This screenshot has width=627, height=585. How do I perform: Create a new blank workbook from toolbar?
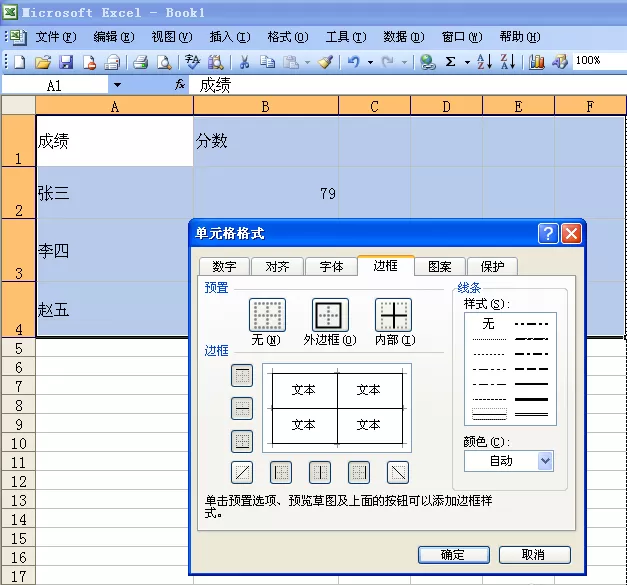pos(20,62)
